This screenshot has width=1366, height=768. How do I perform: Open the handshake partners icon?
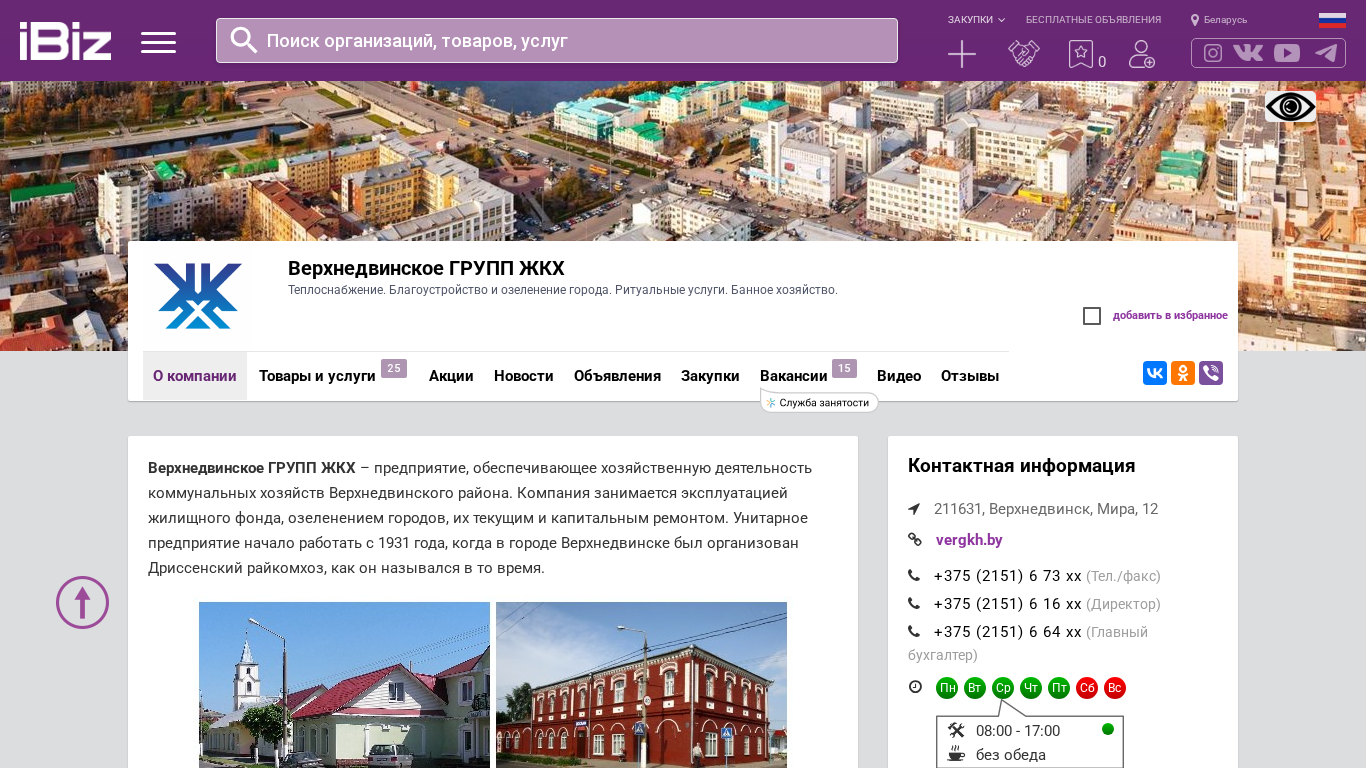click(1023, 54)
